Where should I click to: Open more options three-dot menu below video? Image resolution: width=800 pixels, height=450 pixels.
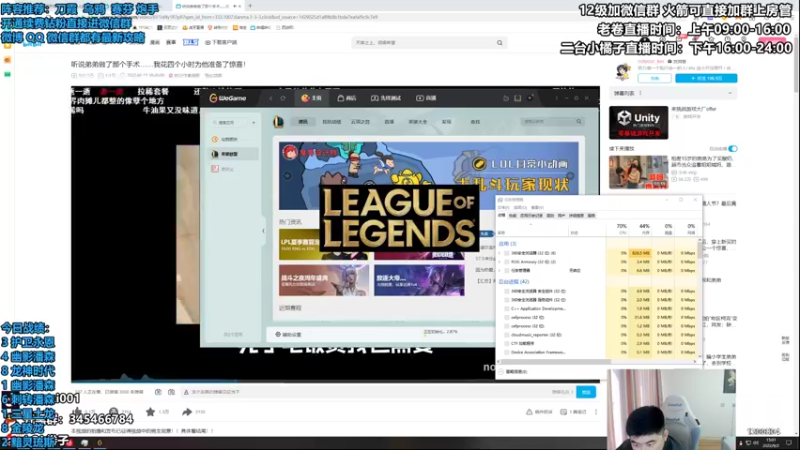point(595,412)
